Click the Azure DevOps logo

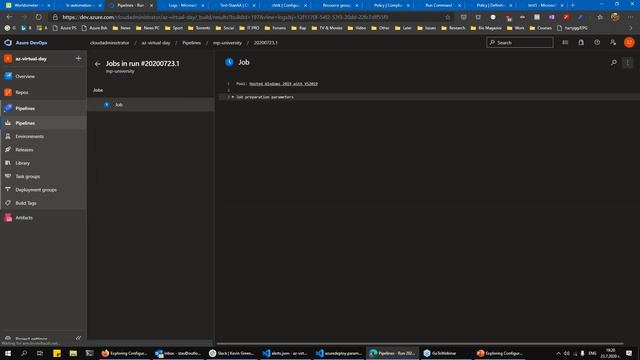[8, 42]
